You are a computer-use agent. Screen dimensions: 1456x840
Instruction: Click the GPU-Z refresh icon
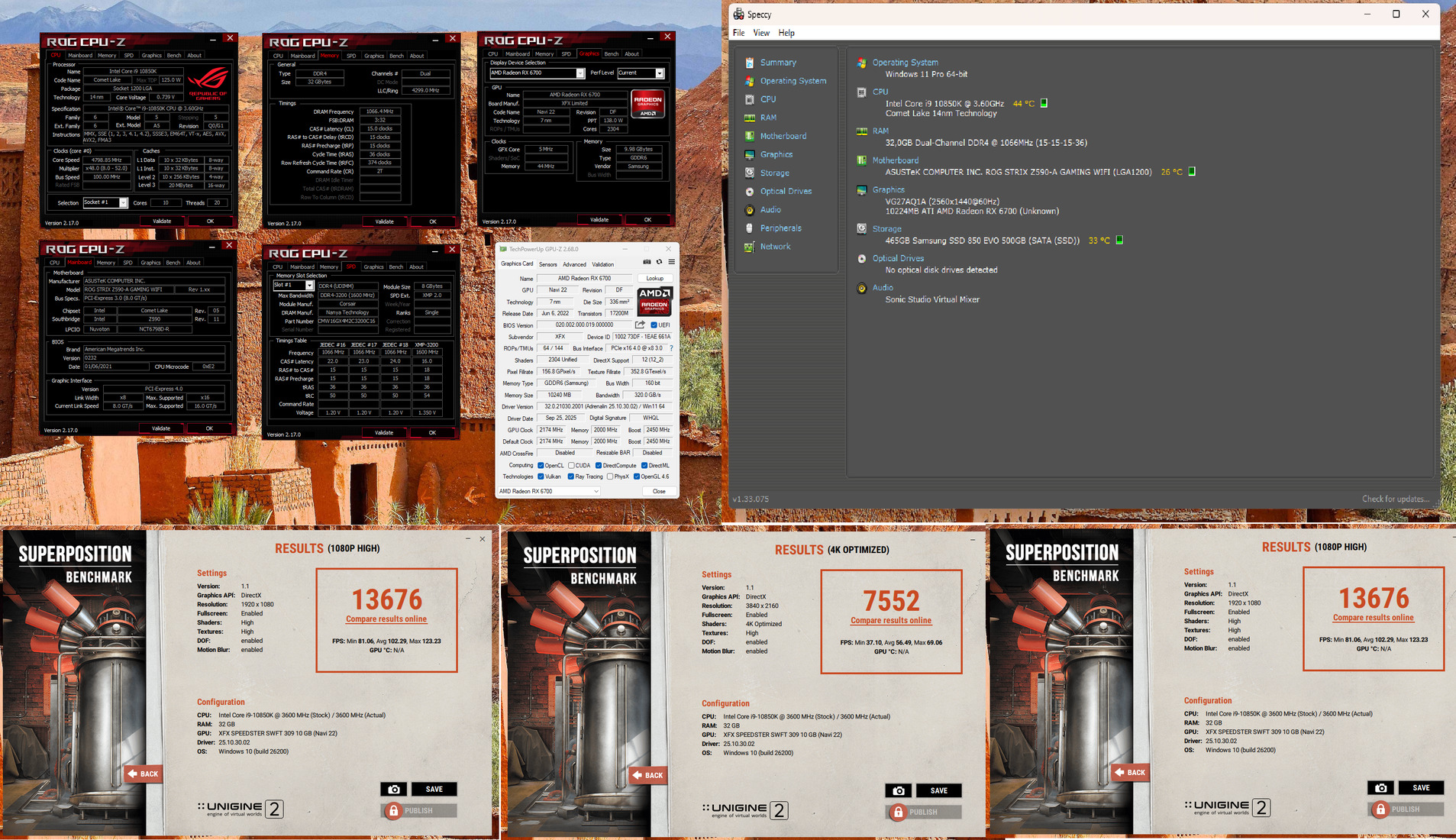click(660, 262)
